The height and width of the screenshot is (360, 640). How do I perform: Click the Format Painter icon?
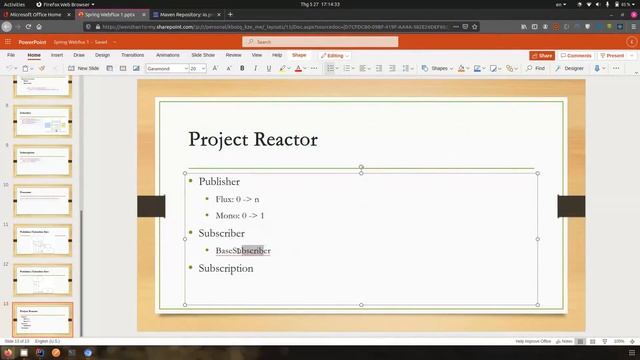tap(42, 69)
